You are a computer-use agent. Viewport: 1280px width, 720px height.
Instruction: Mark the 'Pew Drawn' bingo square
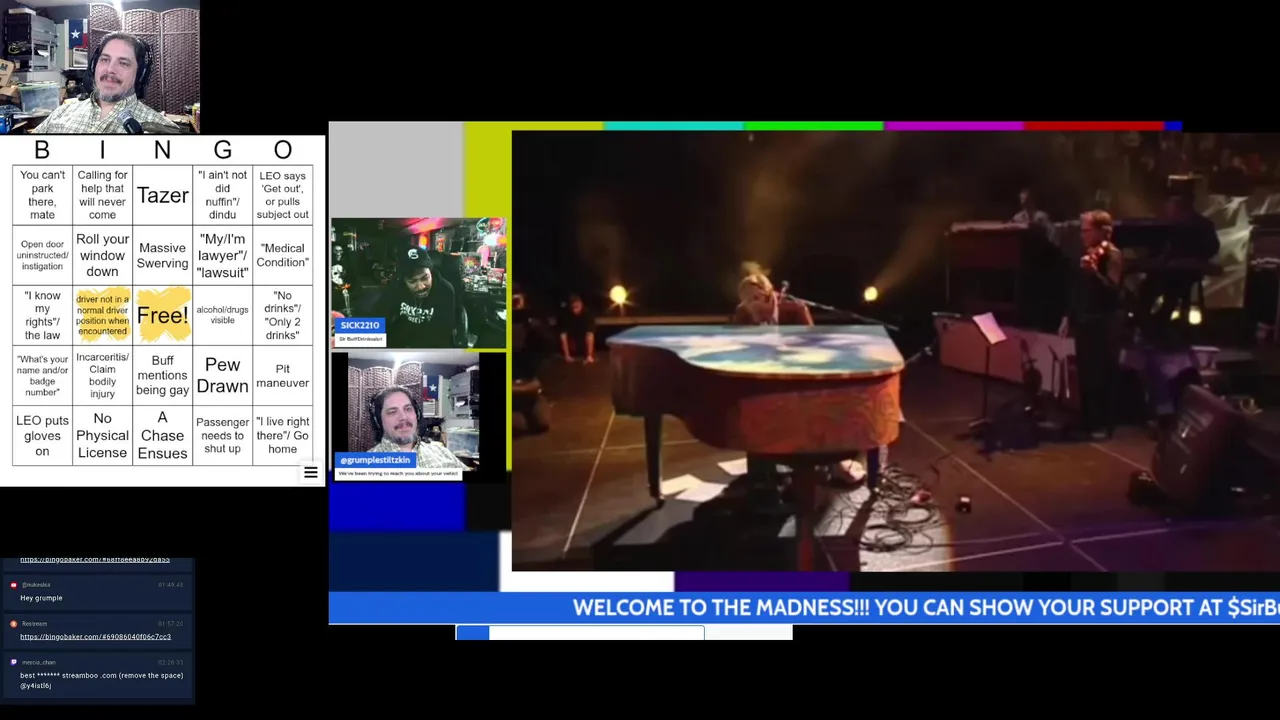click(x=222, y=375)
